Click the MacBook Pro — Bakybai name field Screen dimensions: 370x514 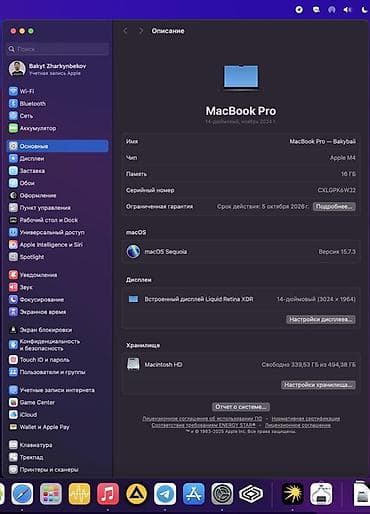pyautogui.click(x=322, y=141)
